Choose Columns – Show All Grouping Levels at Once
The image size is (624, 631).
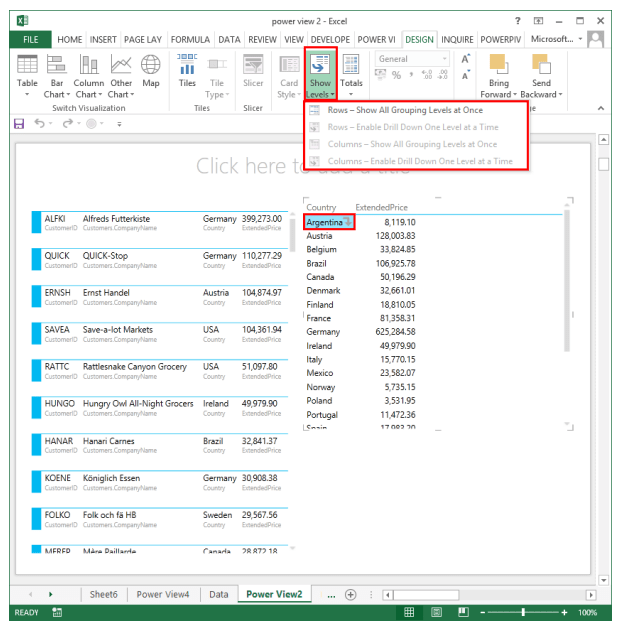click(x=416, y=144)
